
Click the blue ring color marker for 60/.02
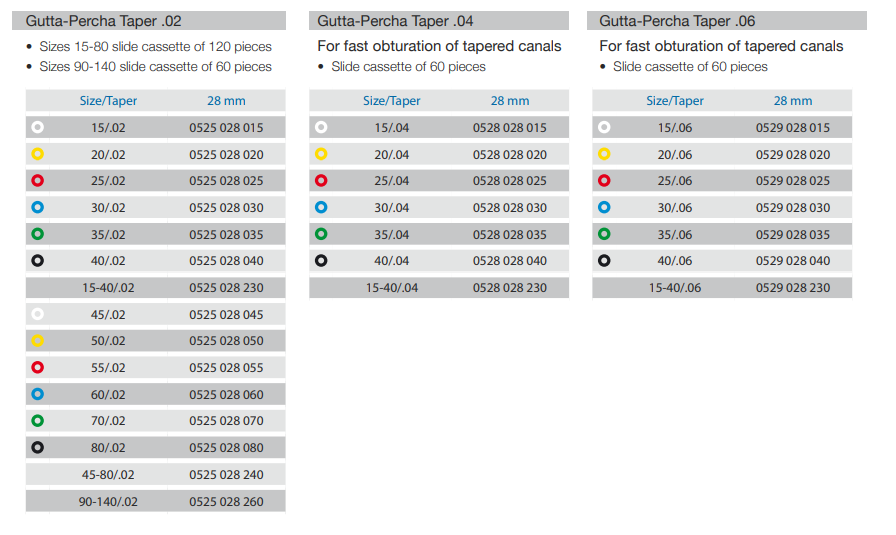(x=38, y=394)
